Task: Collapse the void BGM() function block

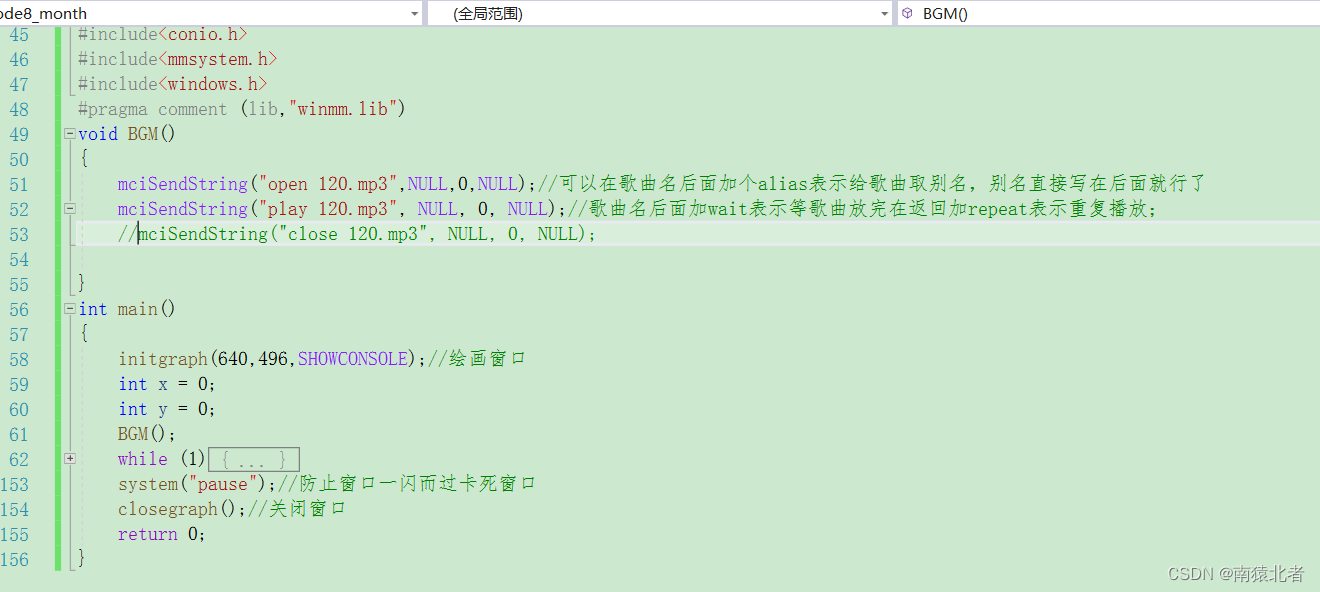Action: [x=69, y=133]
